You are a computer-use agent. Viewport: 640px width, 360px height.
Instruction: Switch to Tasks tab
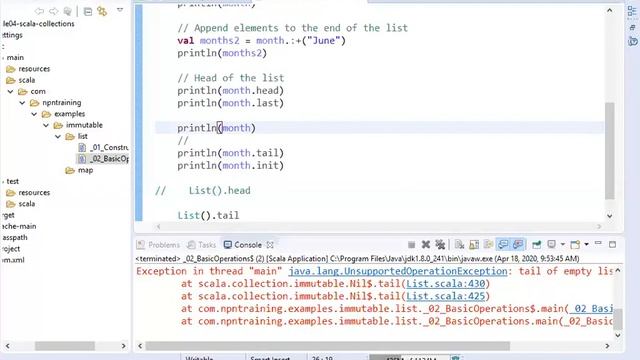(x=201, y=245)
